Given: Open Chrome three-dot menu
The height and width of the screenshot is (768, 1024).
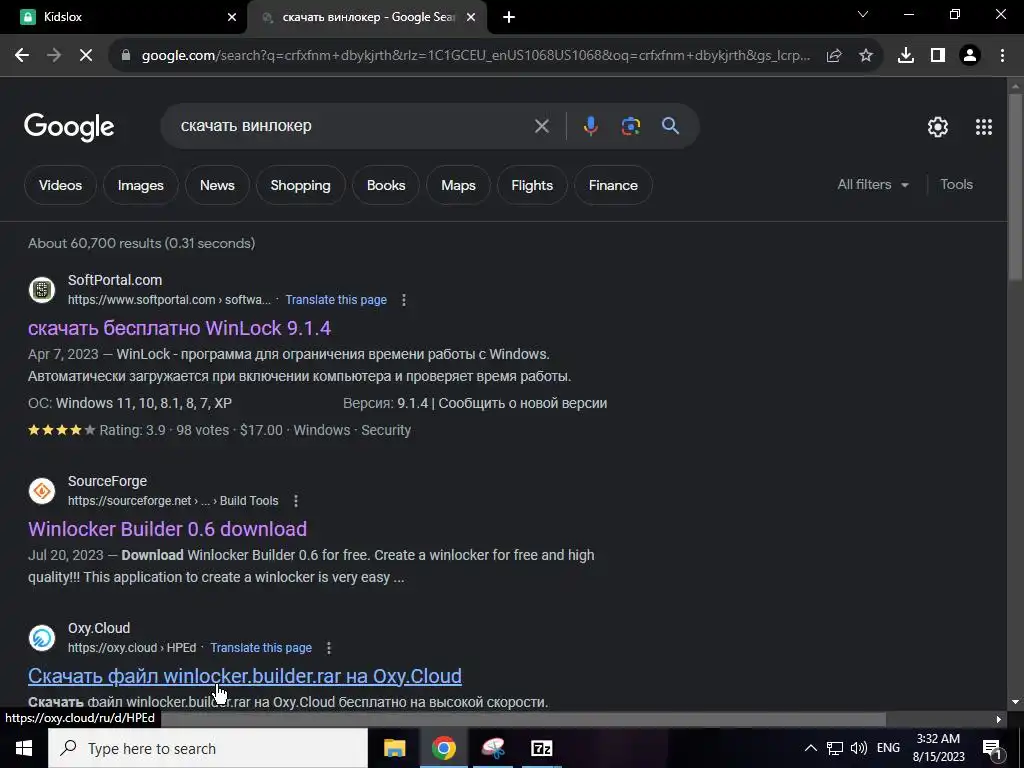Looking at the screenshot, I should pyautogui.click(x=1002, y=56).
